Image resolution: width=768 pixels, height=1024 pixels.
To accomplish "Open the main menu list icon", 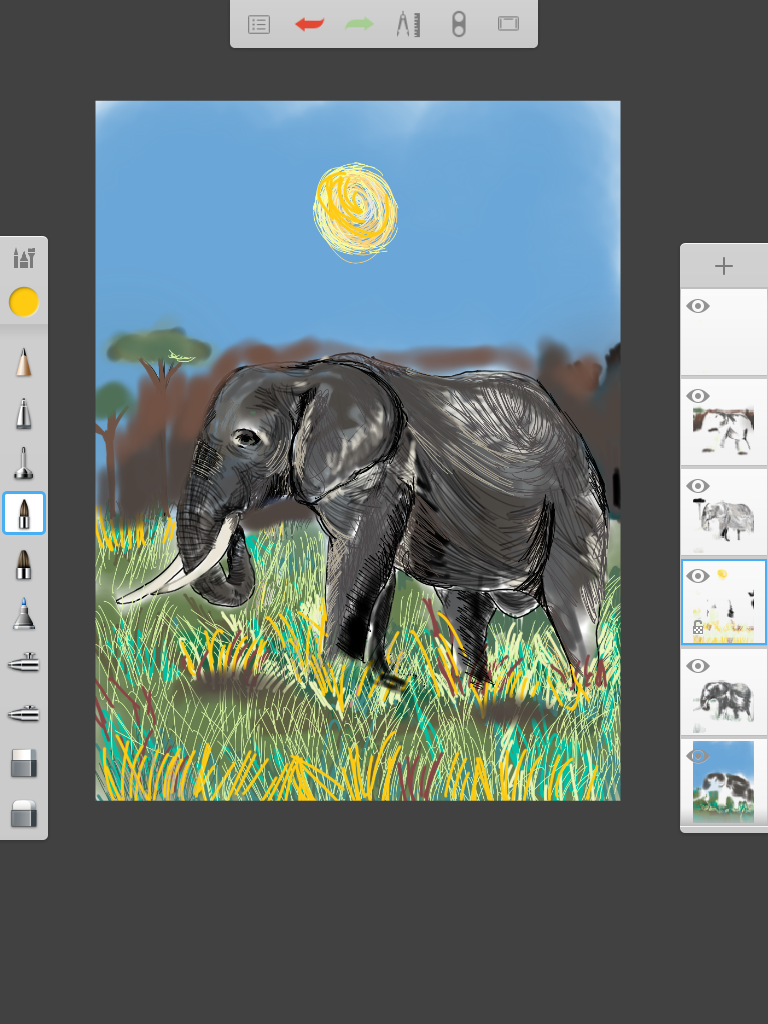I will [x=259, y=25].
